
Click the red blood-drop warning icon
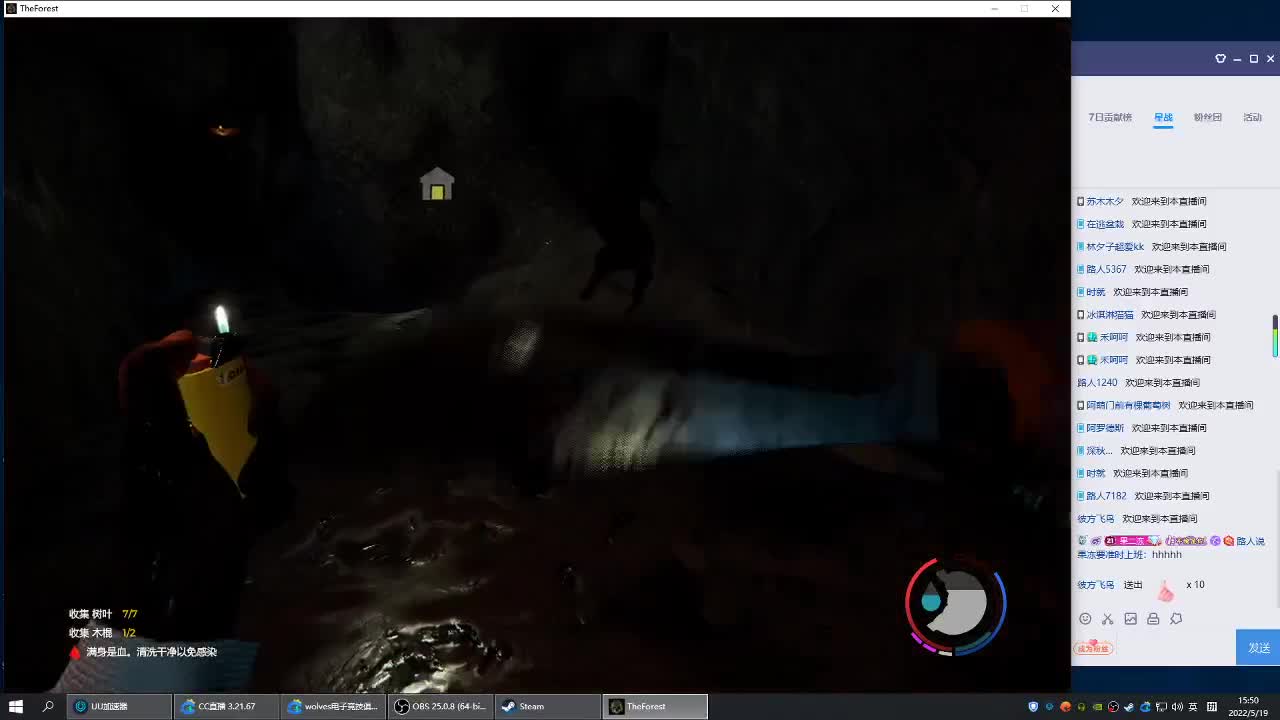pyautogui.click(x=74, y=652)
